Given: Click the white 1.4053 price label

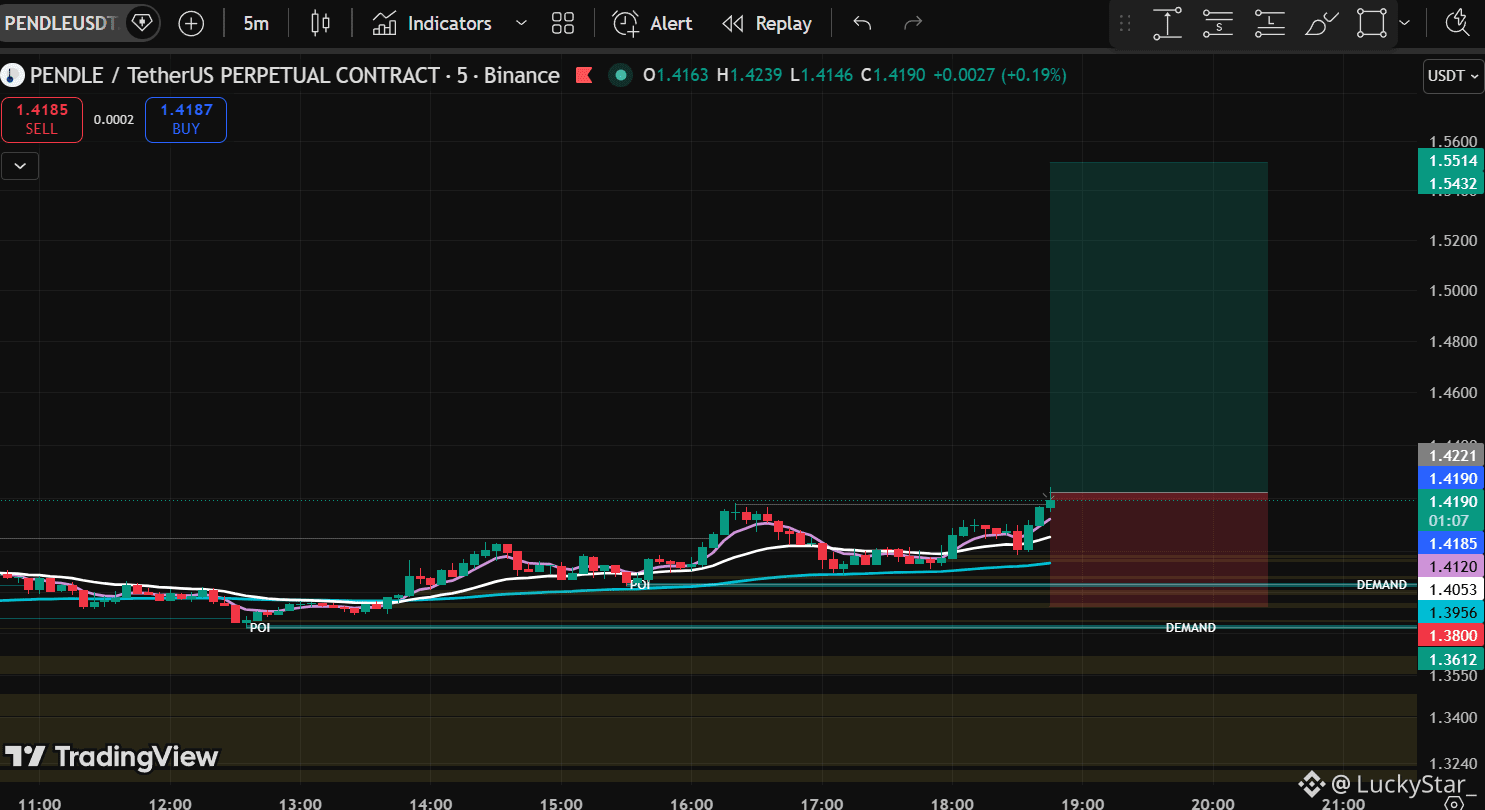Looking at the screenshot, I should [x=1452, y=590].
